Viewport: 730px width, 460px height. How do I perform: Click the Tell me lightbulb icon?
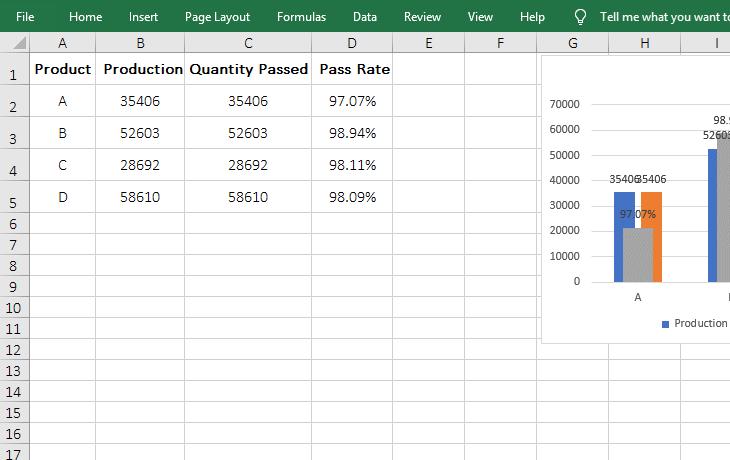click(580, 17)
